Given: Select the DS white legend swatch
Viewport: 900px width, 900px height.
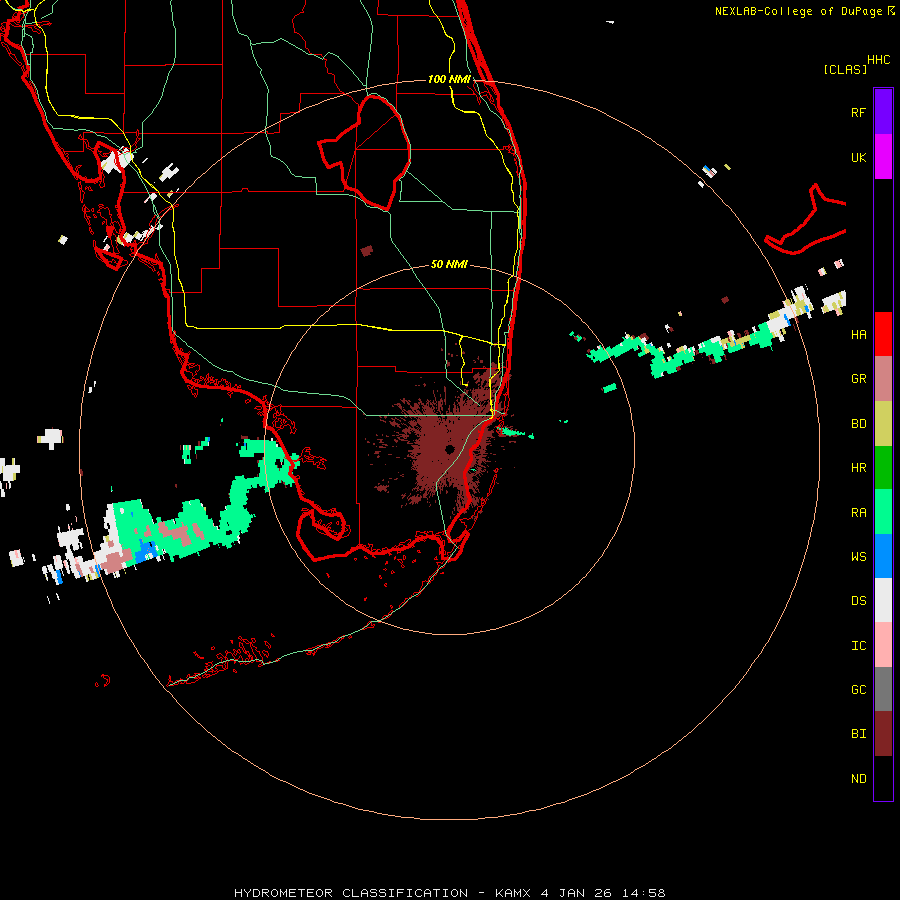Looking at the screenshot, I should tap(883, 600).
